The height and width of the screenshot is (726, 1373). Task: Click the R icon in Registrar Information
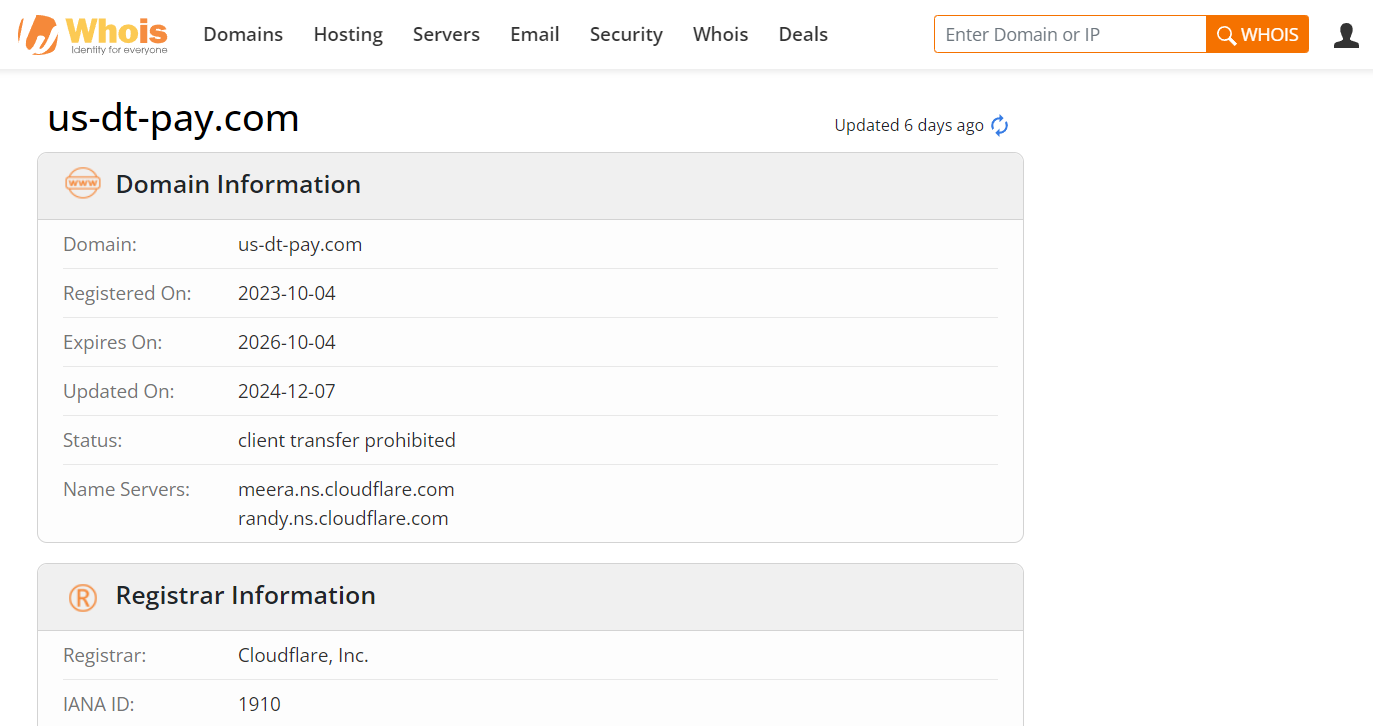(83, 597)
